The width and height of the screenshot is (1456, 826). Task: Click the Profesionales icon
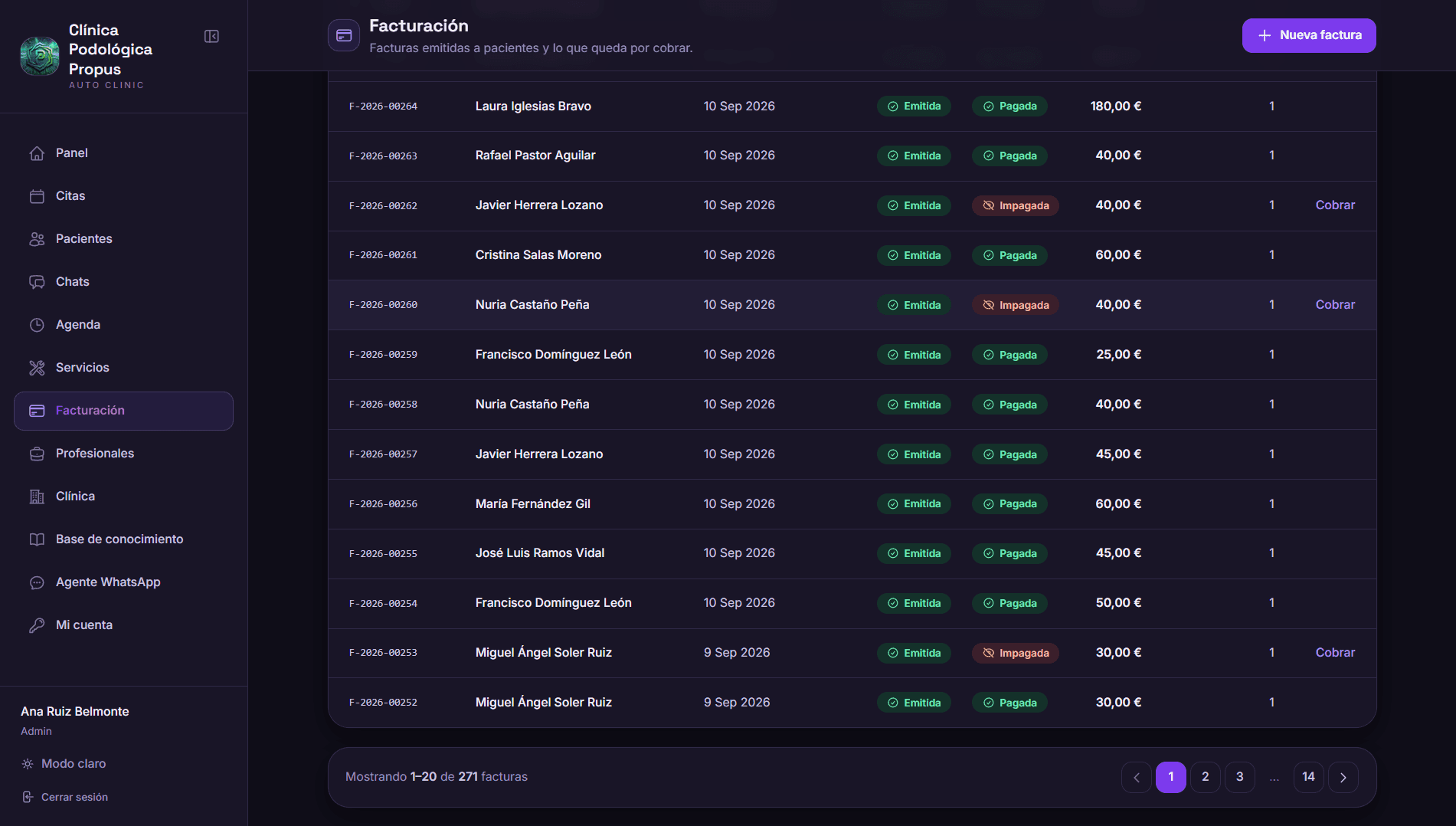(x=37, y=454)
